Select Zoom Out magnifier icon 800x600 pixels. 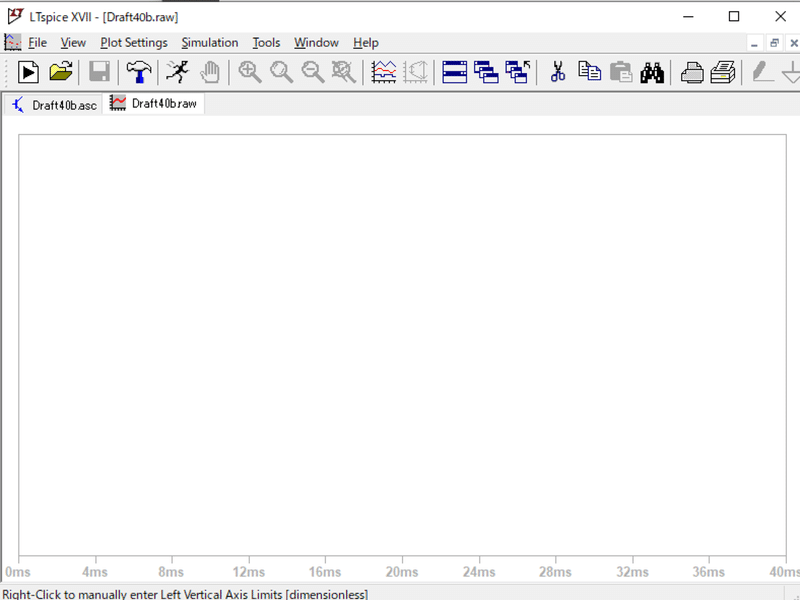coord(313,72)
